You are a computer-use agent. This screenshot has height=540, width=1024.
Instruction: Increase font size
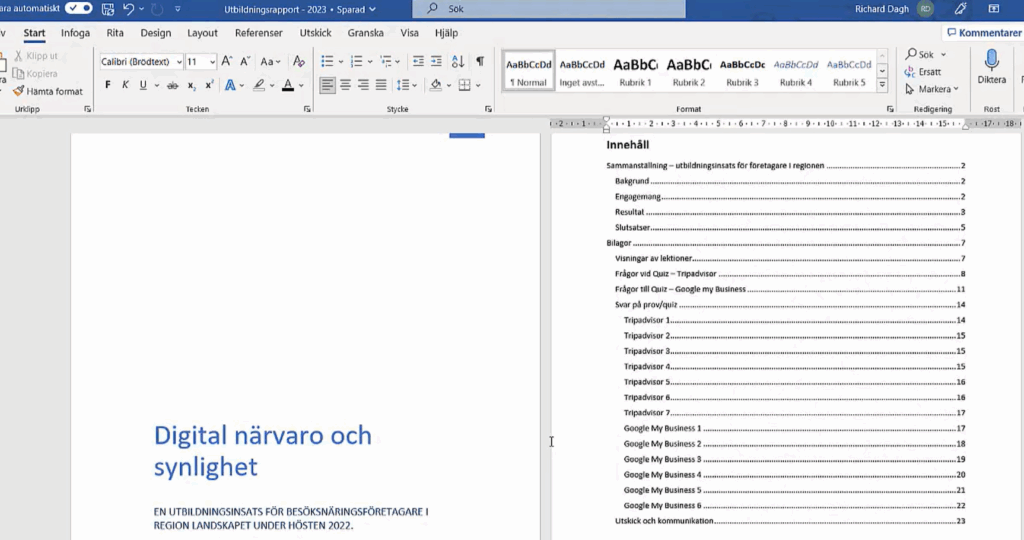pyautogui.click(x=227, y=61)
